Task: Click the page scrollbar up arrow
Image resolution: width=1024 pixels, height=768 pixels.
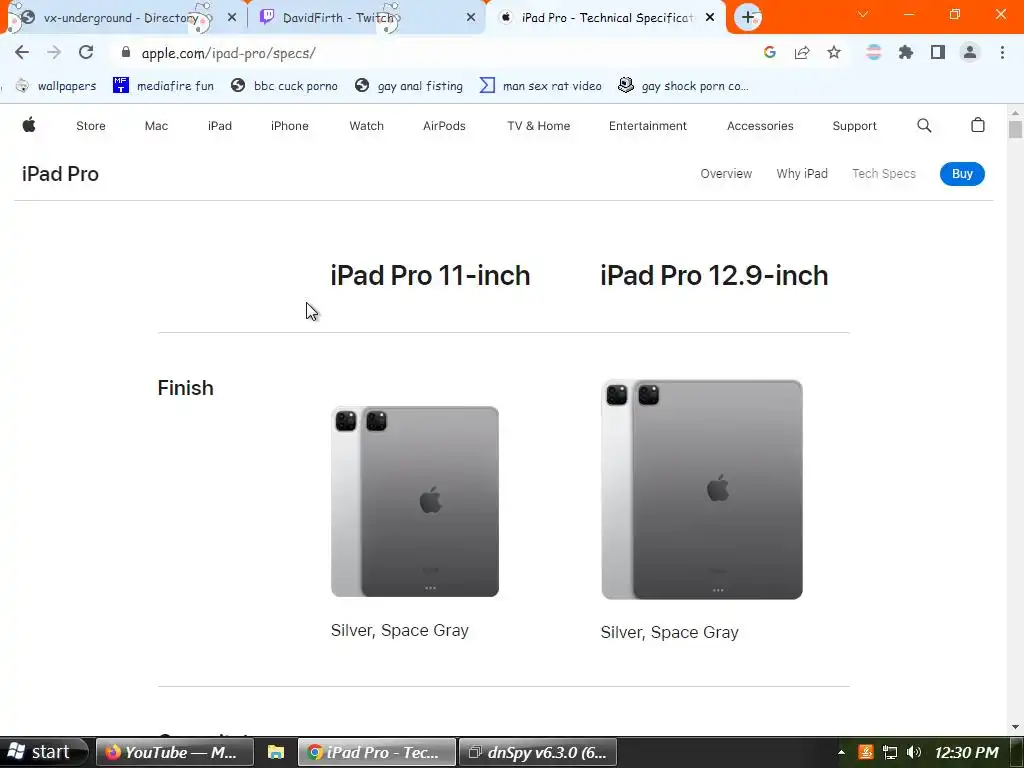Action: [1015, 112]
